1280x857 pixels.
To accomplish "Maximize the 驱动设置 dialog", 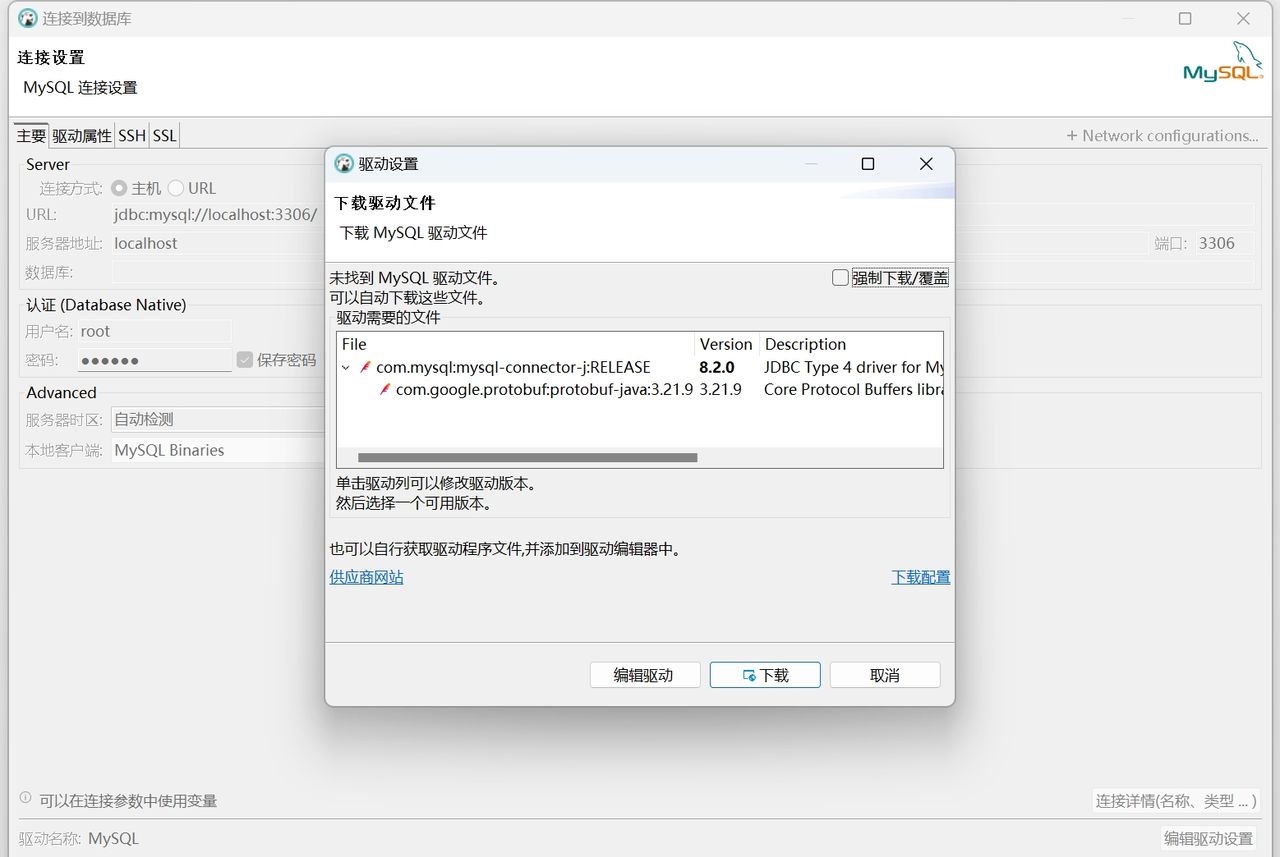I will [x=868, y=164].
